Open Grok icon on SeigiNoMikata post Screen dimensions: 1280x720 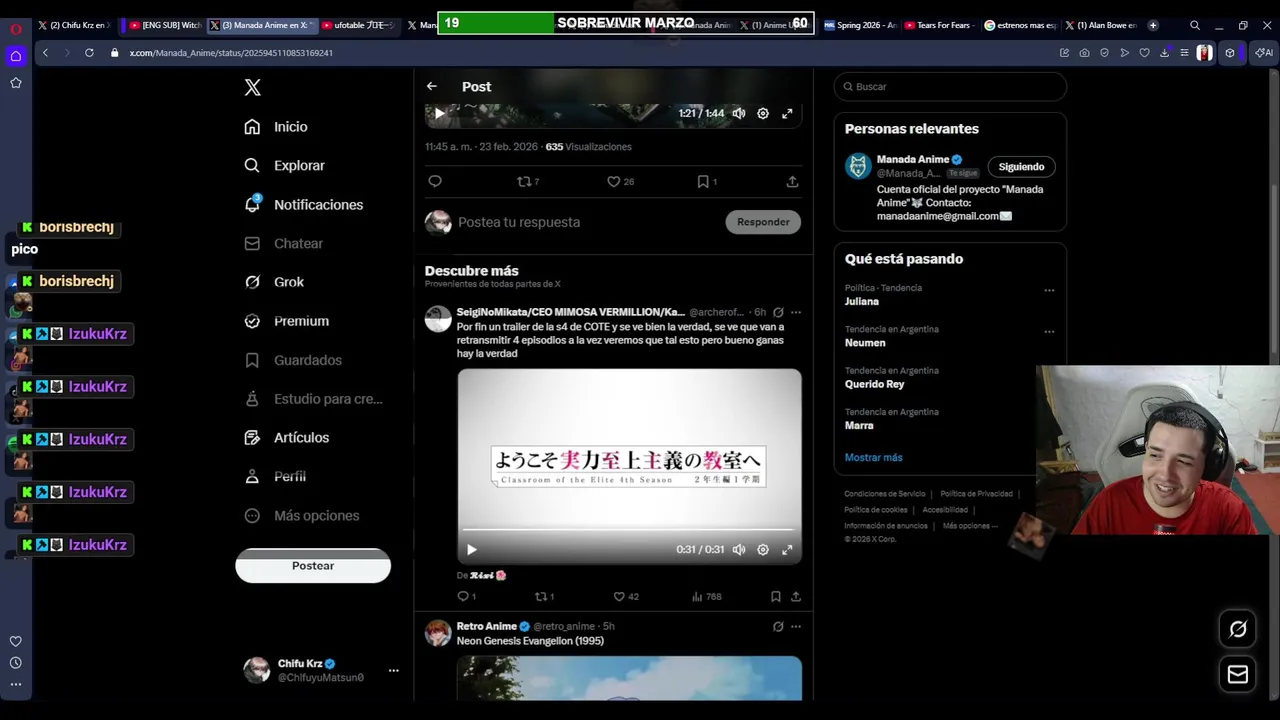(x=778, y=312)
